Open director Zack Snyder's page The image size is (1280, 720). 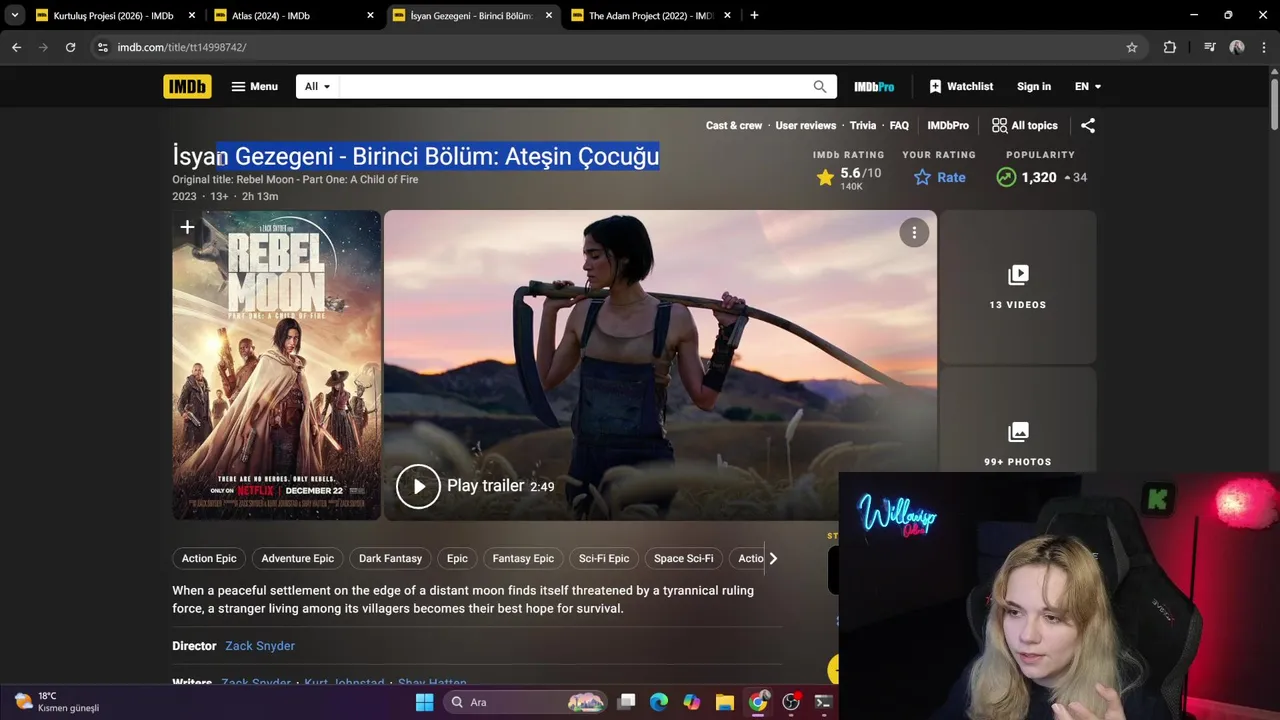click(260, 646)
